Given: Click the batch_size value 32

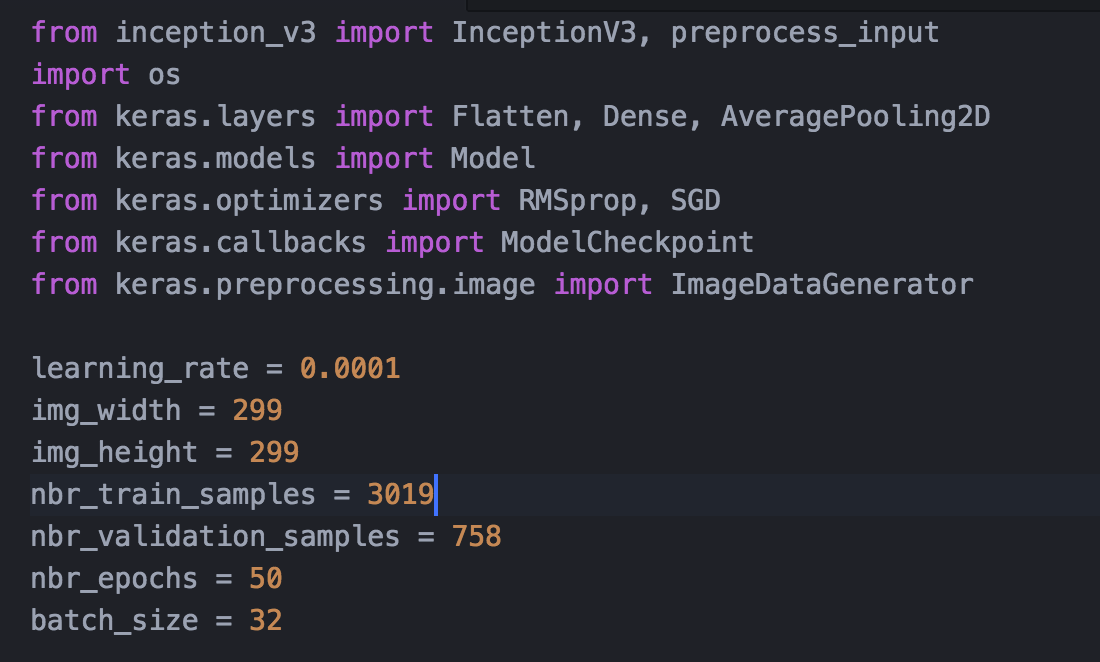Looking at the screenshot, I should (x=265, y=620).
